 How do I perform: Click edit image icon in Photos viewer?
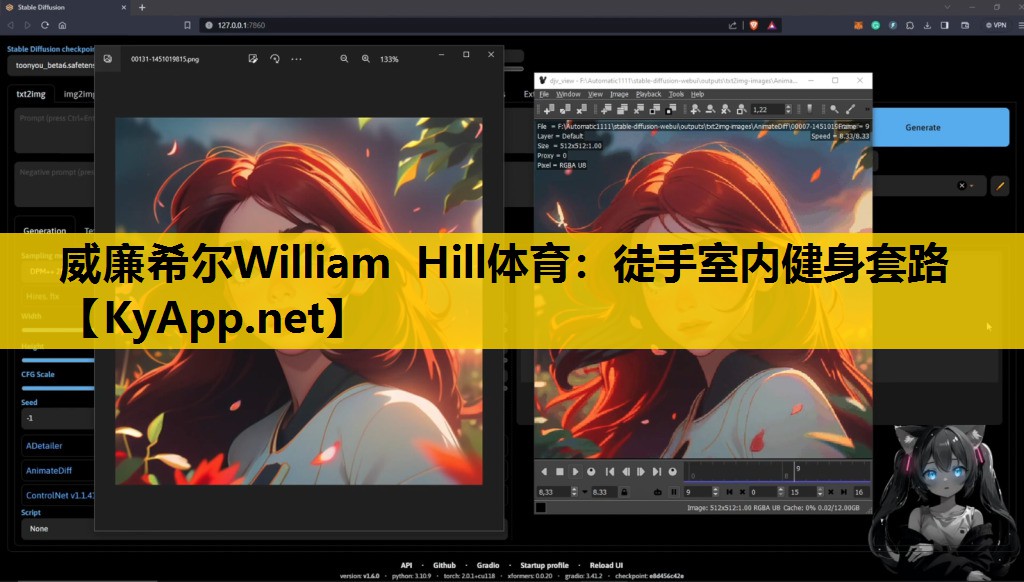coord(253,59)
